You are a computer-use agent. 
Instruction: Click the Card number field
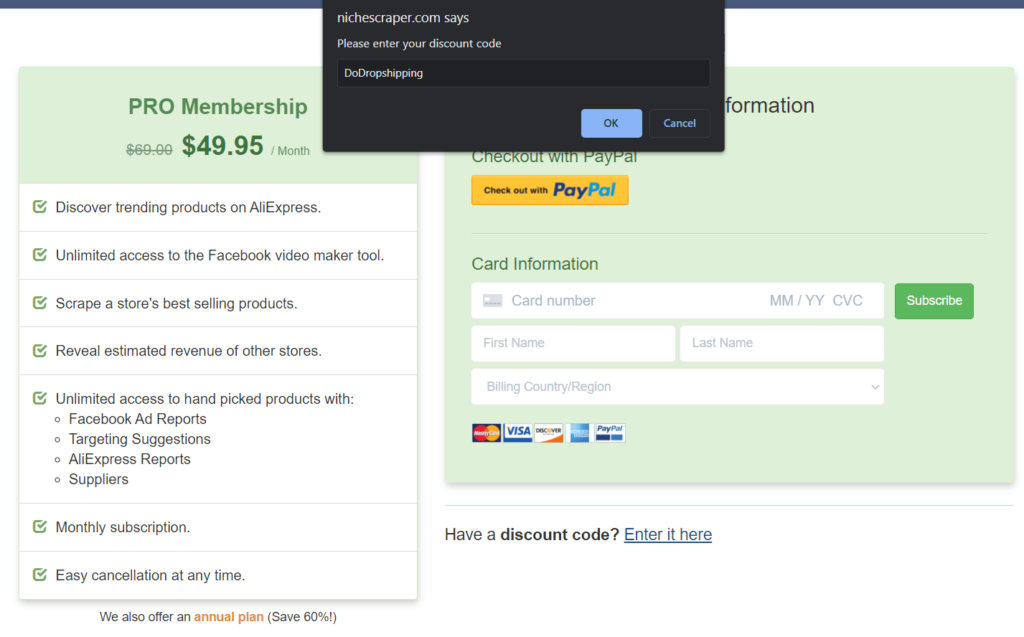553,301
